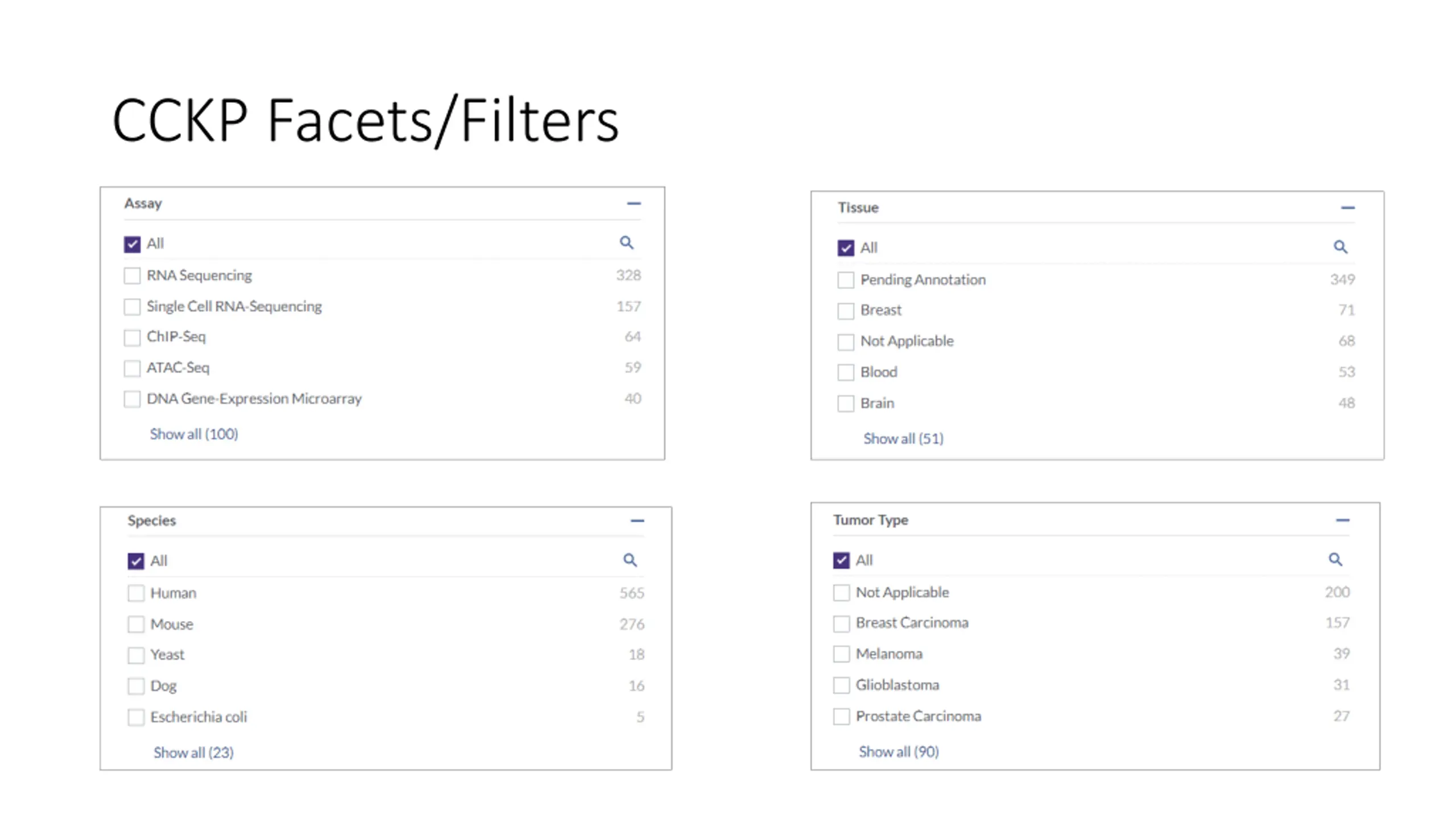
Task: Enable the ChIP-Seq assay filter
Action: point(132,338)
